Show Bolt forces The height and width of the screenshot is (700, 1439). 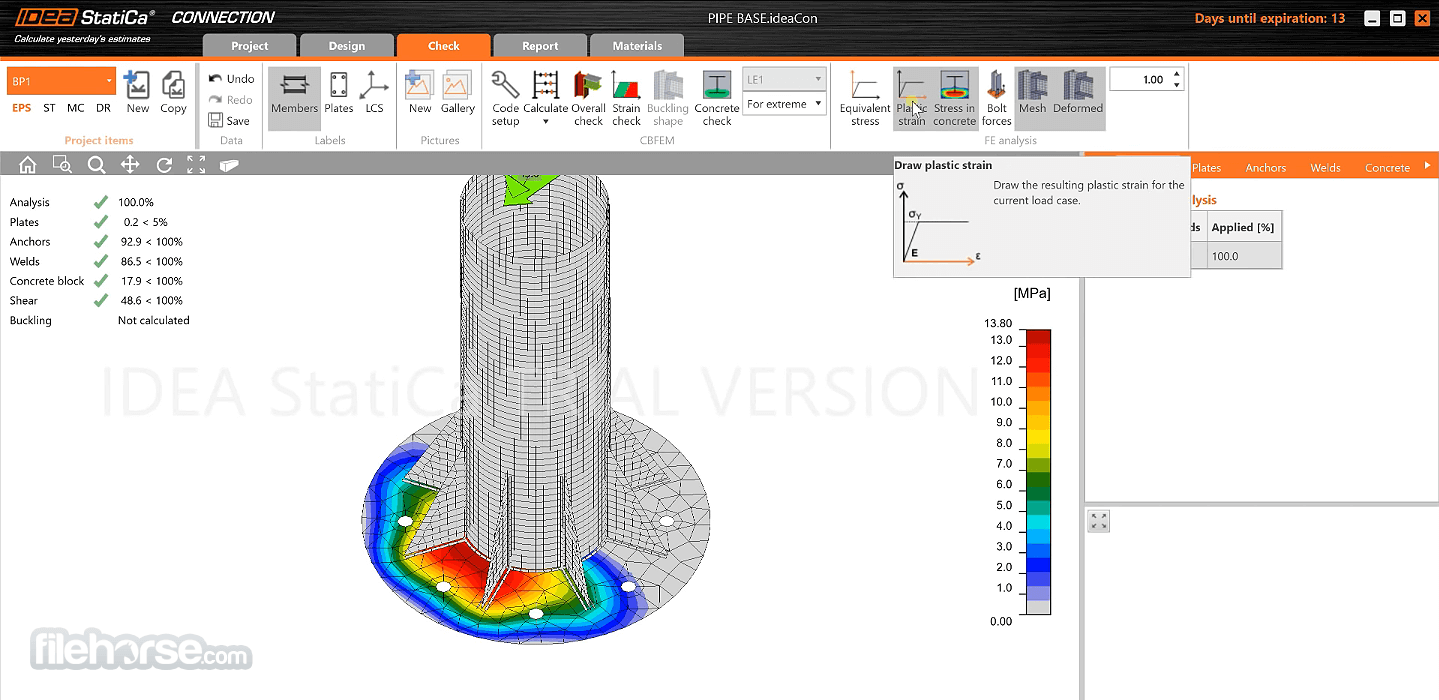tap(997, 98)
